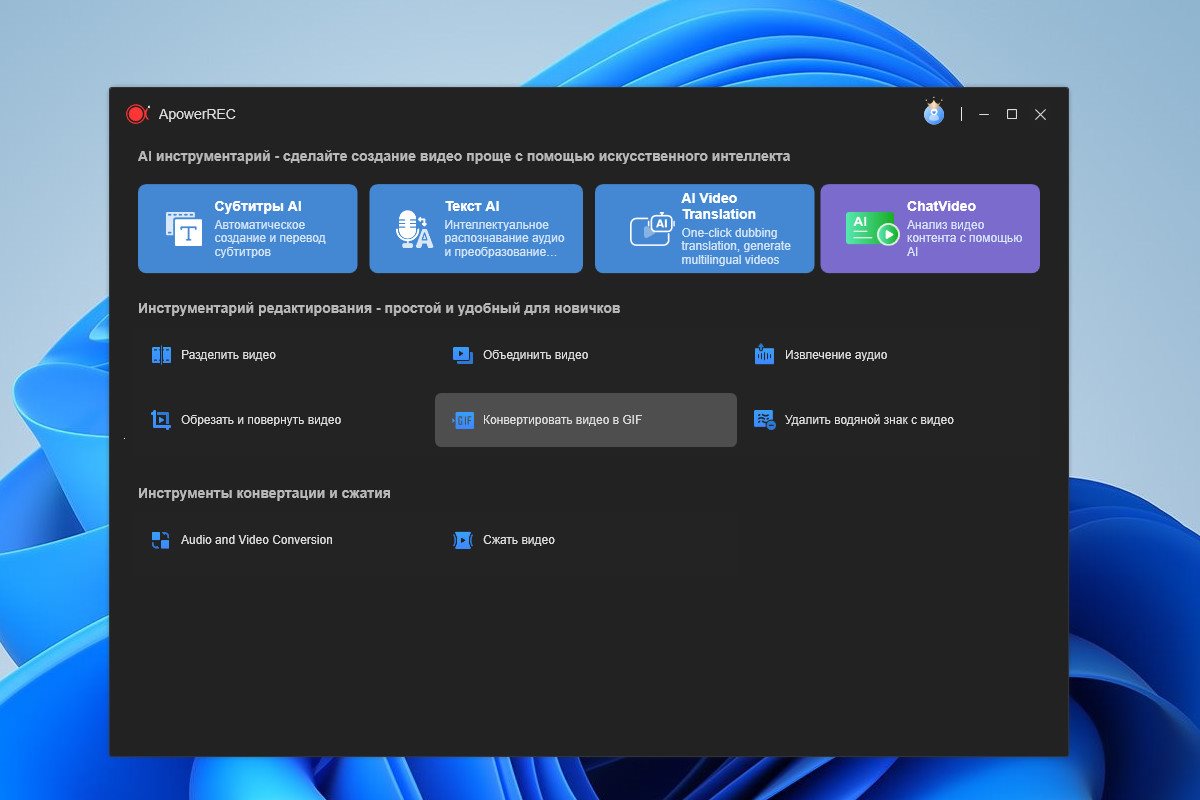Click the watermark removal icon

[764, 420]
